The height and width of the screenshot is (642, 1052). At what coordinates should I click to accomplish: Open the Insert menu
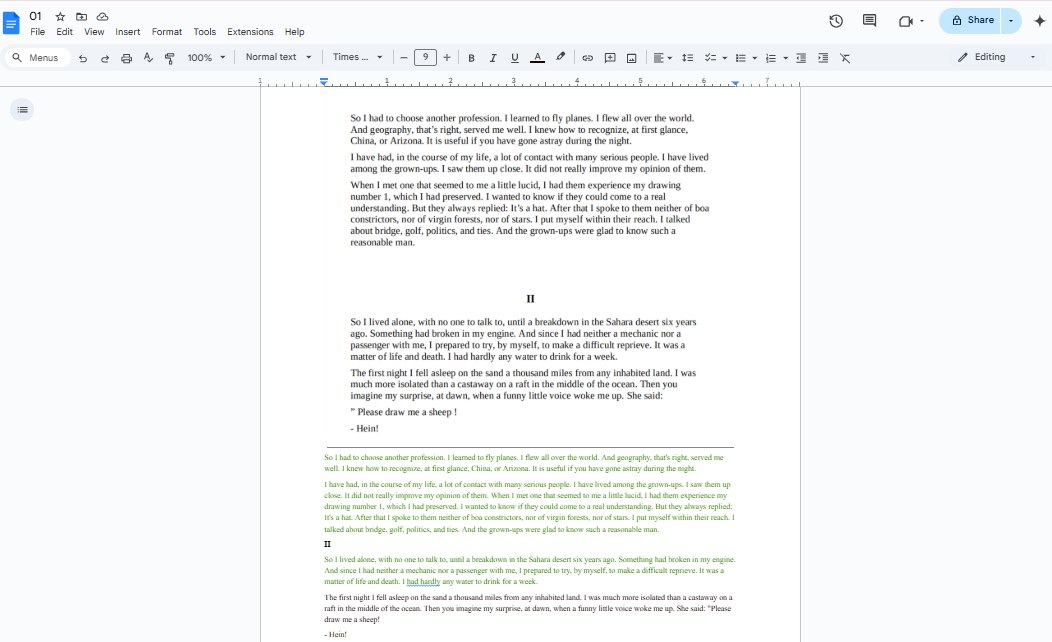[x=127, y=31]
